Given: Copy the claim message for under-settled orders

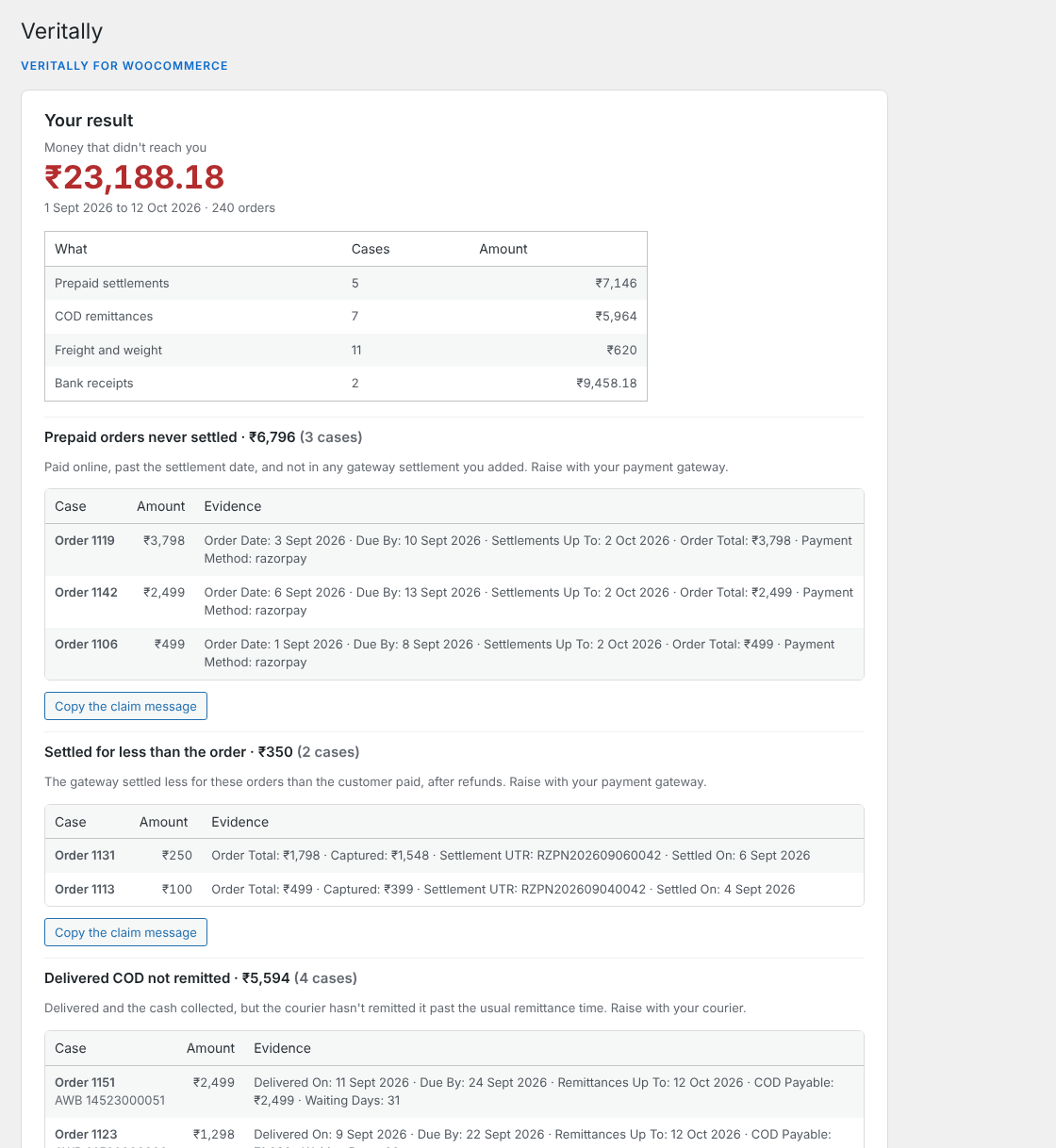Looking at the screenshot, I should [x=125, y=932].
